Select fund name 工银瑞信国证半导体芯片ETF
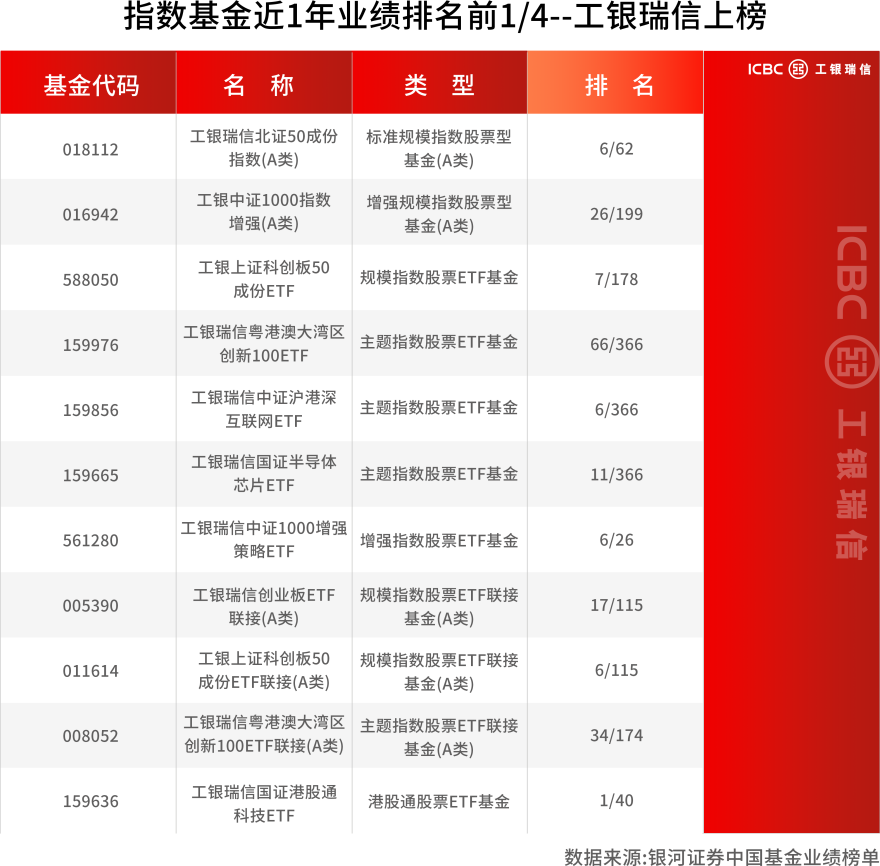 [x=264, y=473]
